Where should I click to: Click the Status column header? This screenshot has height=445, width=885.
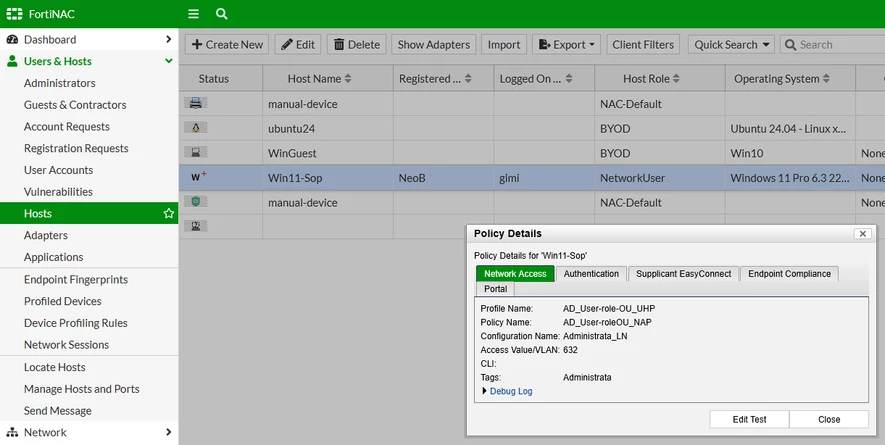(221, 78)
